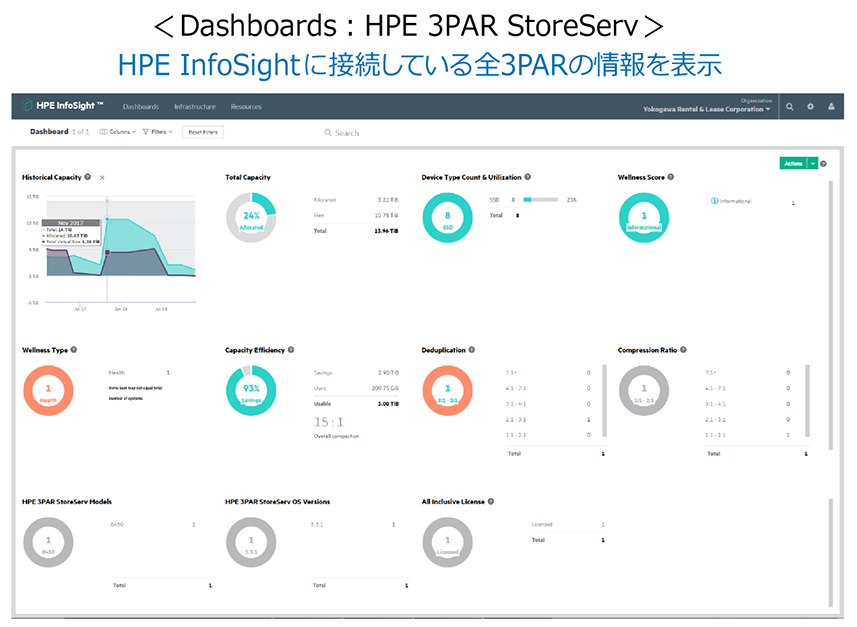Viewport: 857px width, 627px height.
Task: Click the Deduplication 2:1 - 3:1 donut
Action: tap(448, 391)
